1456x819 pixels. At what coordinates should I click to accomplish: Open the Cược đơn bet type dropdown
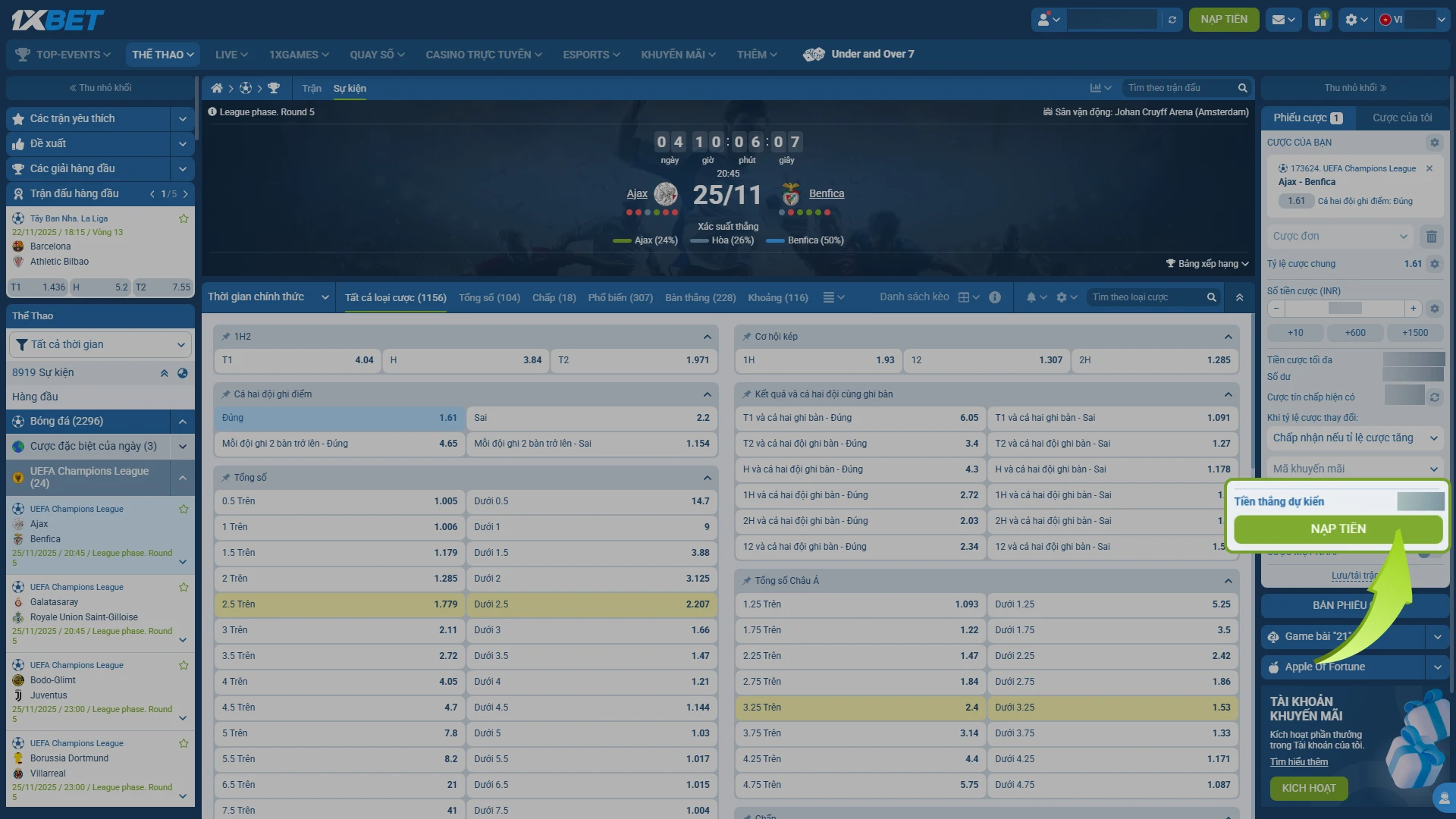pyautogui.click(x=1340, y=237)
